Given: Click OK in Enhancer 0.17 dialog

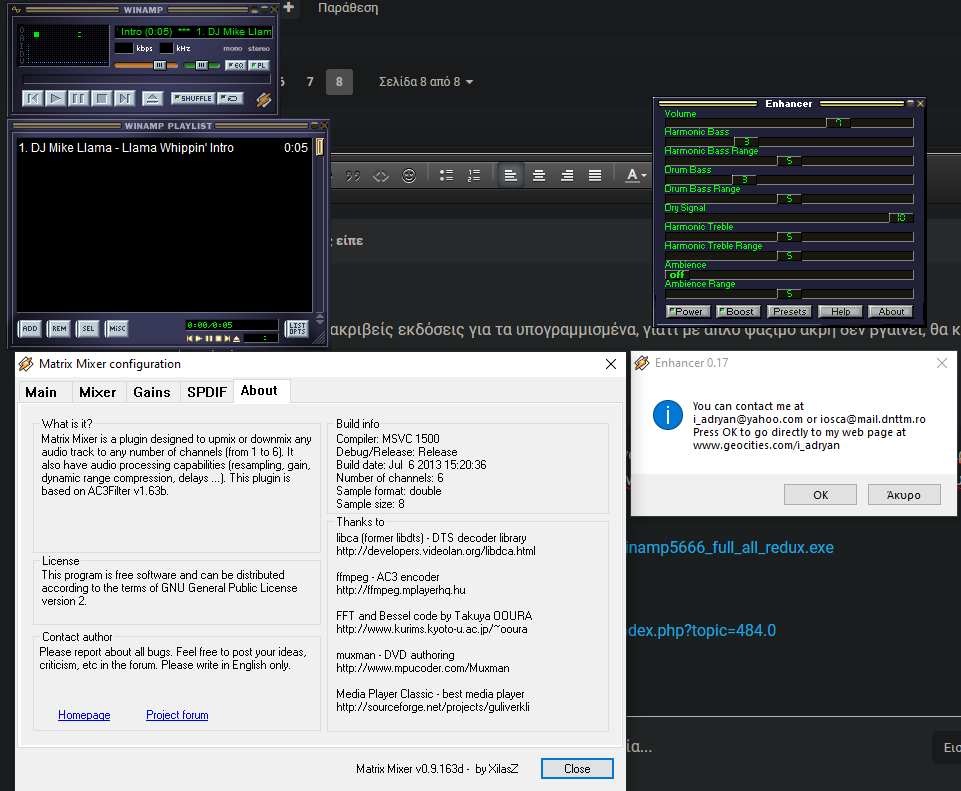Looking at the screenshot, I should pos(820,495).
